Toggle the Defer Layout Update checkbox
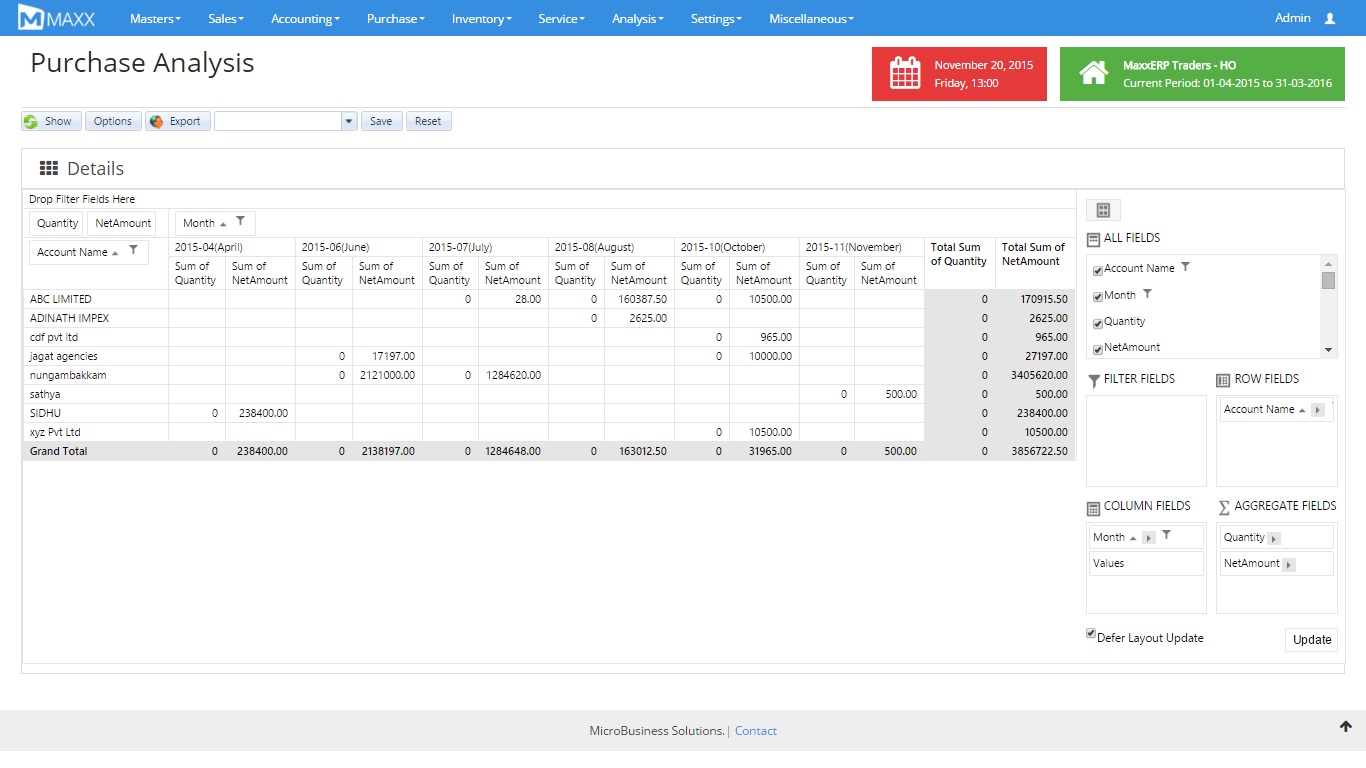The height and width of the screenshot is (768, 1366). click(1091, 634)
